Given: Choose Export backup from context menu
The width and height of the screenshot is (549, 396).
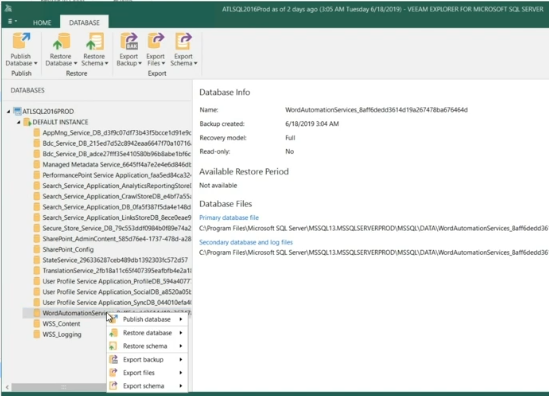Looking at the screenshot, I should pos(147,359).
